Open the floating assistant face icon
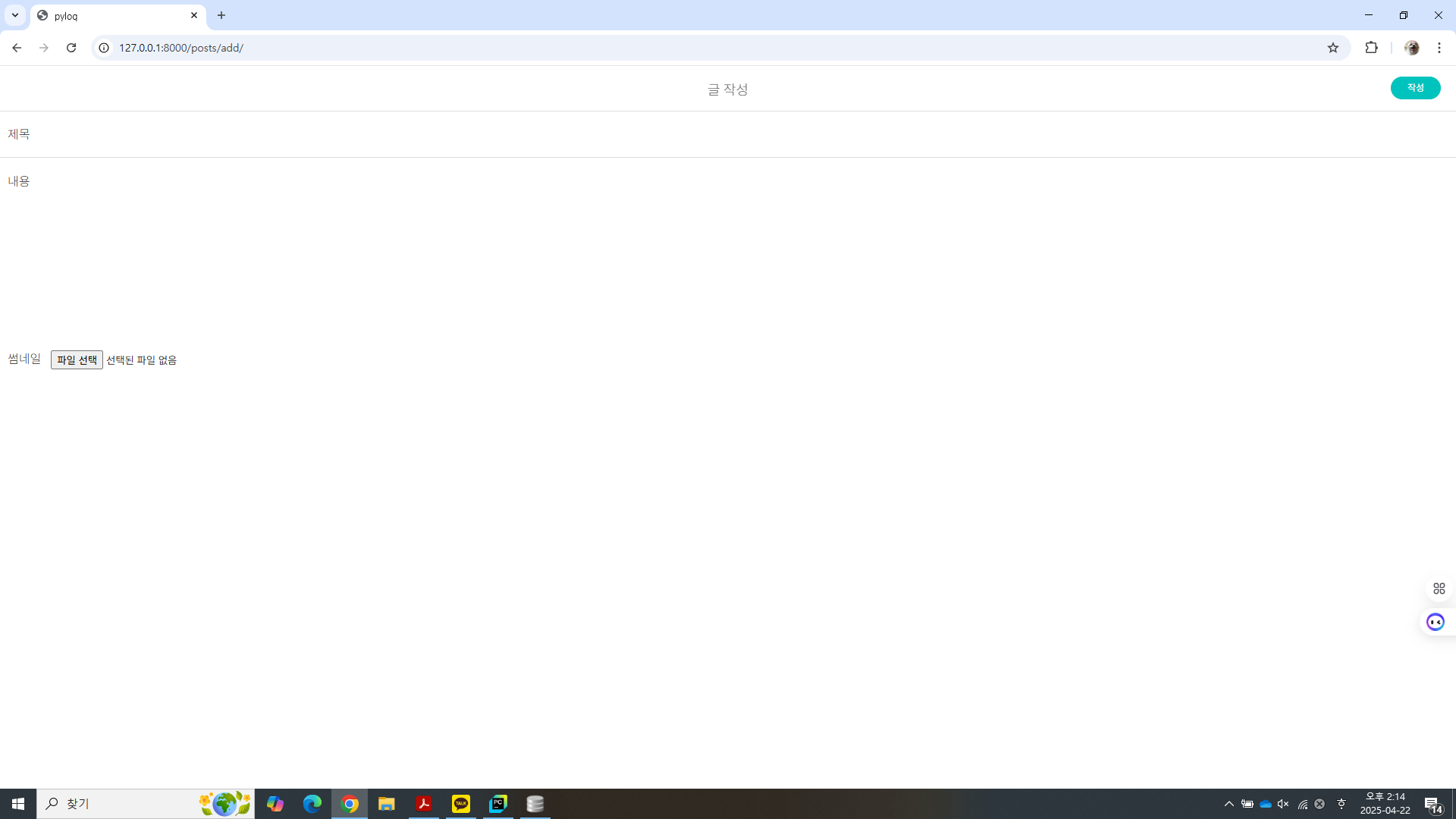This screenshot has width=1456, height=819. coord(1435,622)
